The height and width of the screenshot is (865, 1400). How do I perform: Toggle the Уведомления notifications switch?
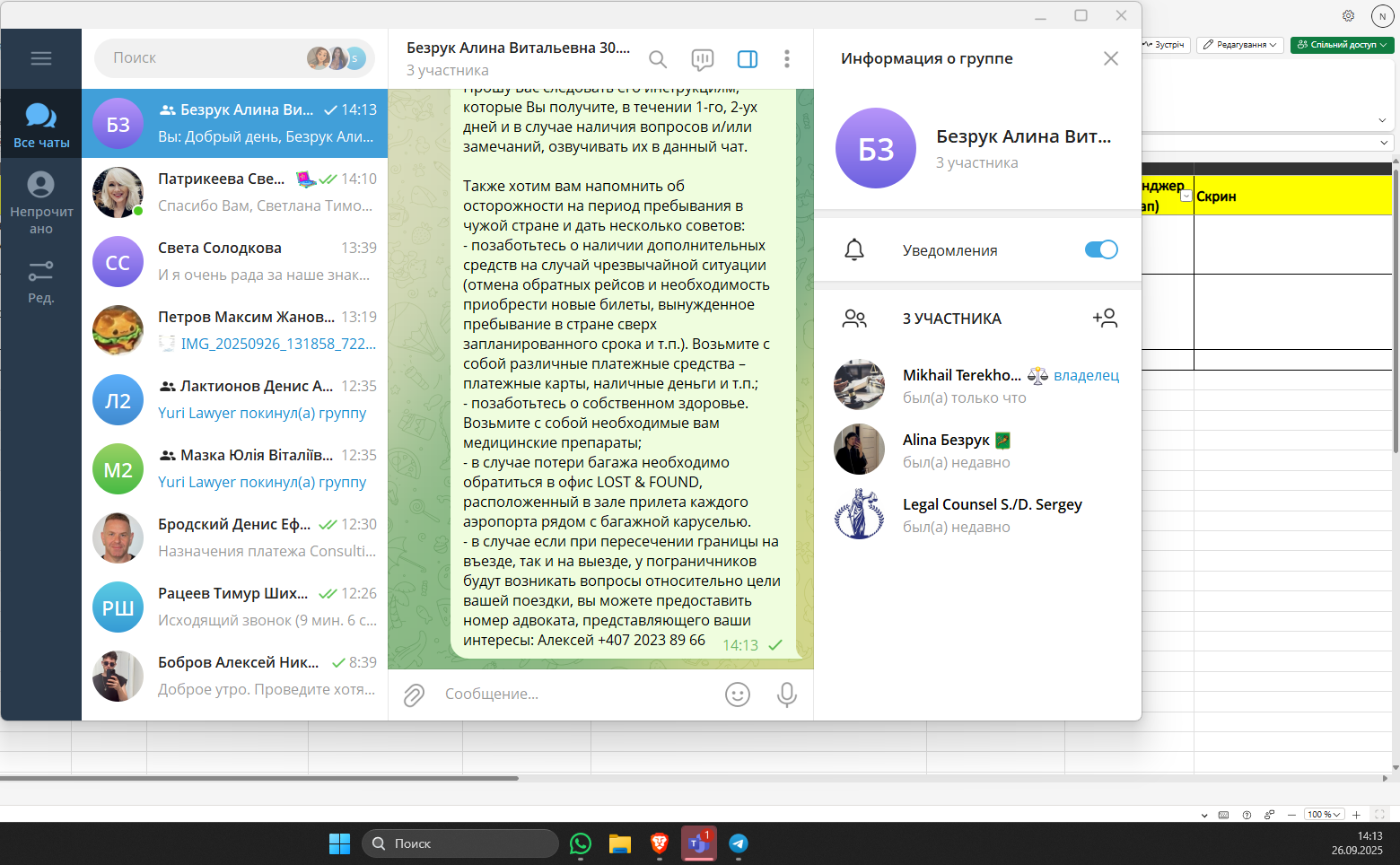click(1101, 249)
